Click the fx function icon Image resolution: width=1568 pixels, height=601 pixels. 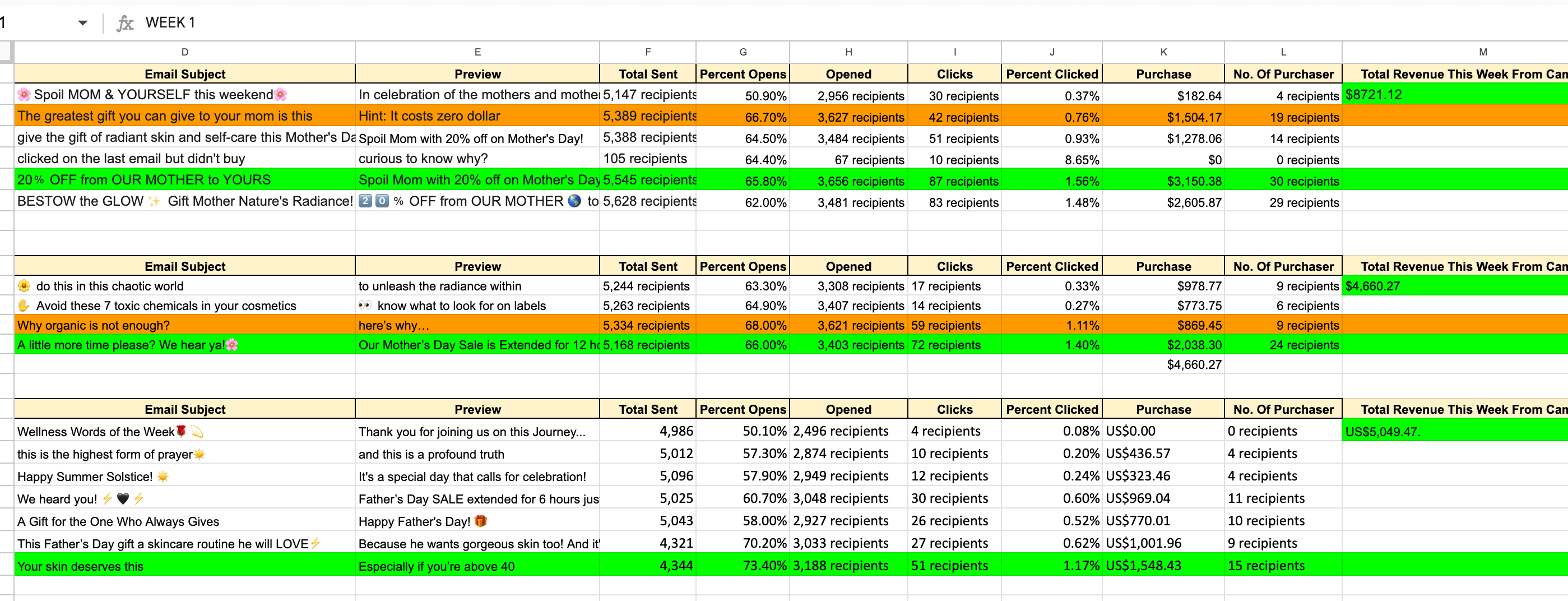pos(125,23)
